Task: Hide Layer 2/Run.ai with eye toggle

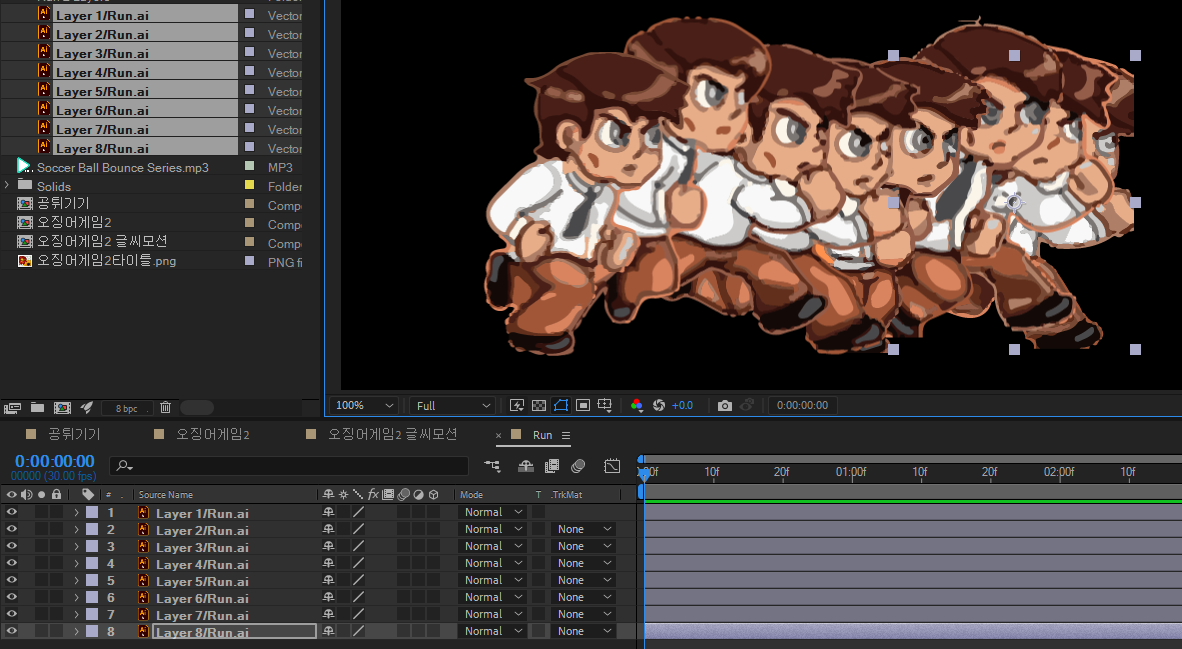Action: [x=11, y=529]
